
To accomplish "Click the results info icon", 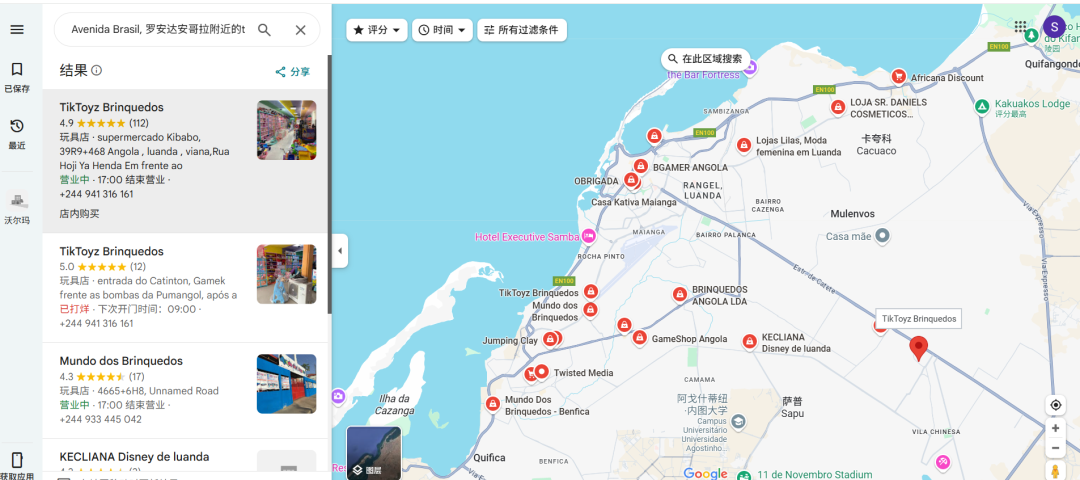I will [x=97, y=70].
